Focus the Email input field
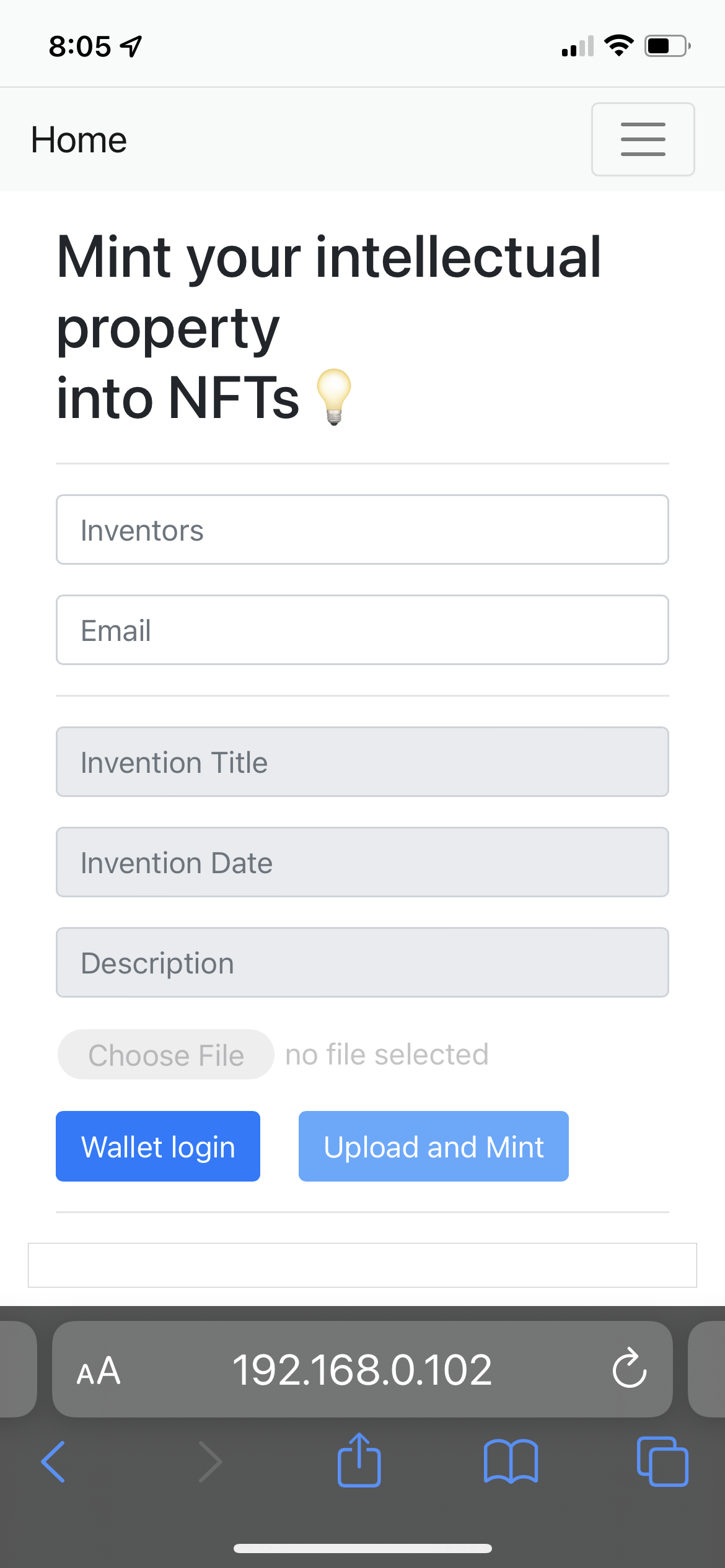This screenshot has width=725, height=1568. tap(362, 630)
